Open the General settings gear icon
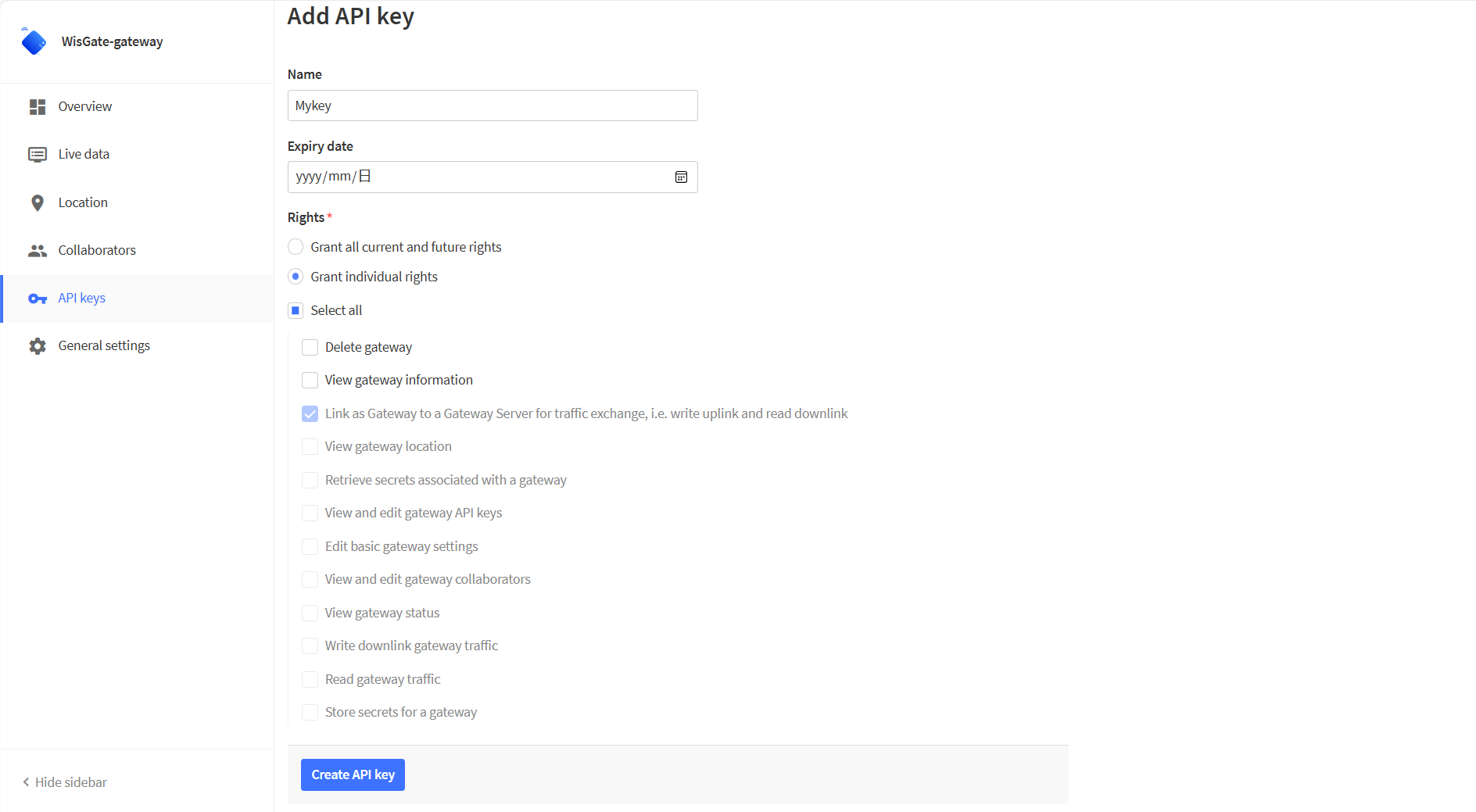The width and height of the screenshot is (1476, 812). 38,346
